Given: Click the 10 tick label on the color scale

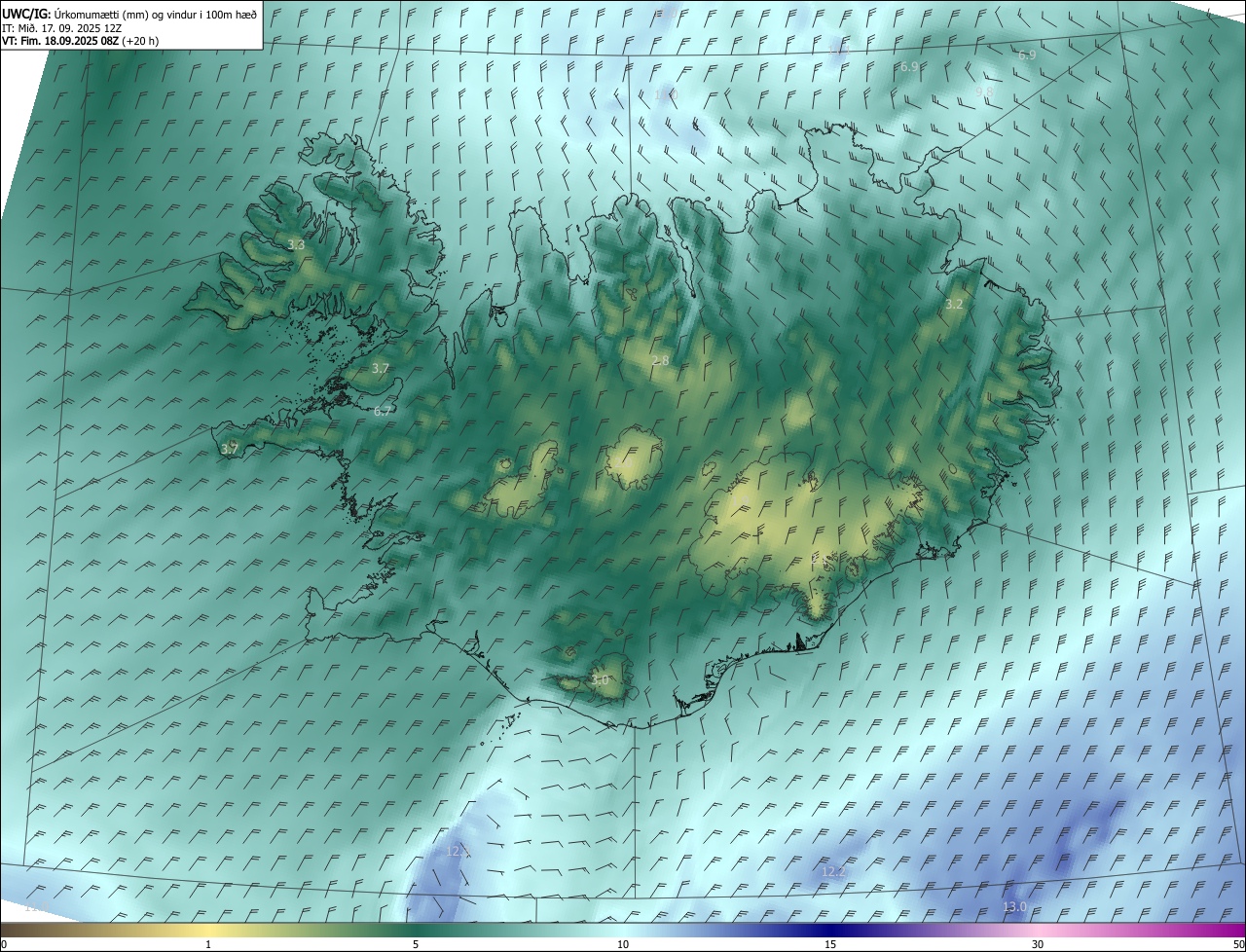Looking at the screenshot, I should (x=623, y=944).
